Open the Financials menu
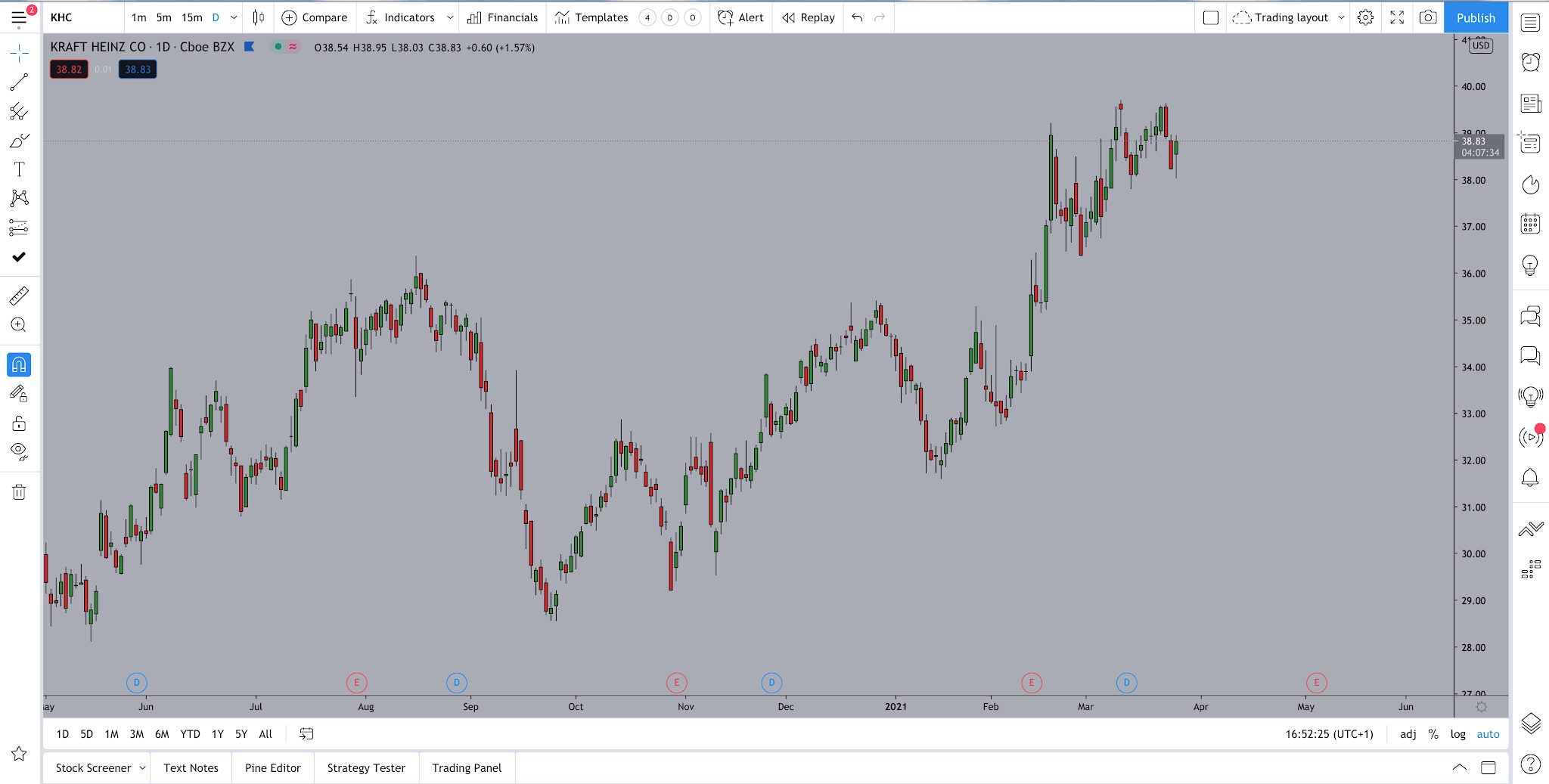 click(x=503, y=17)
